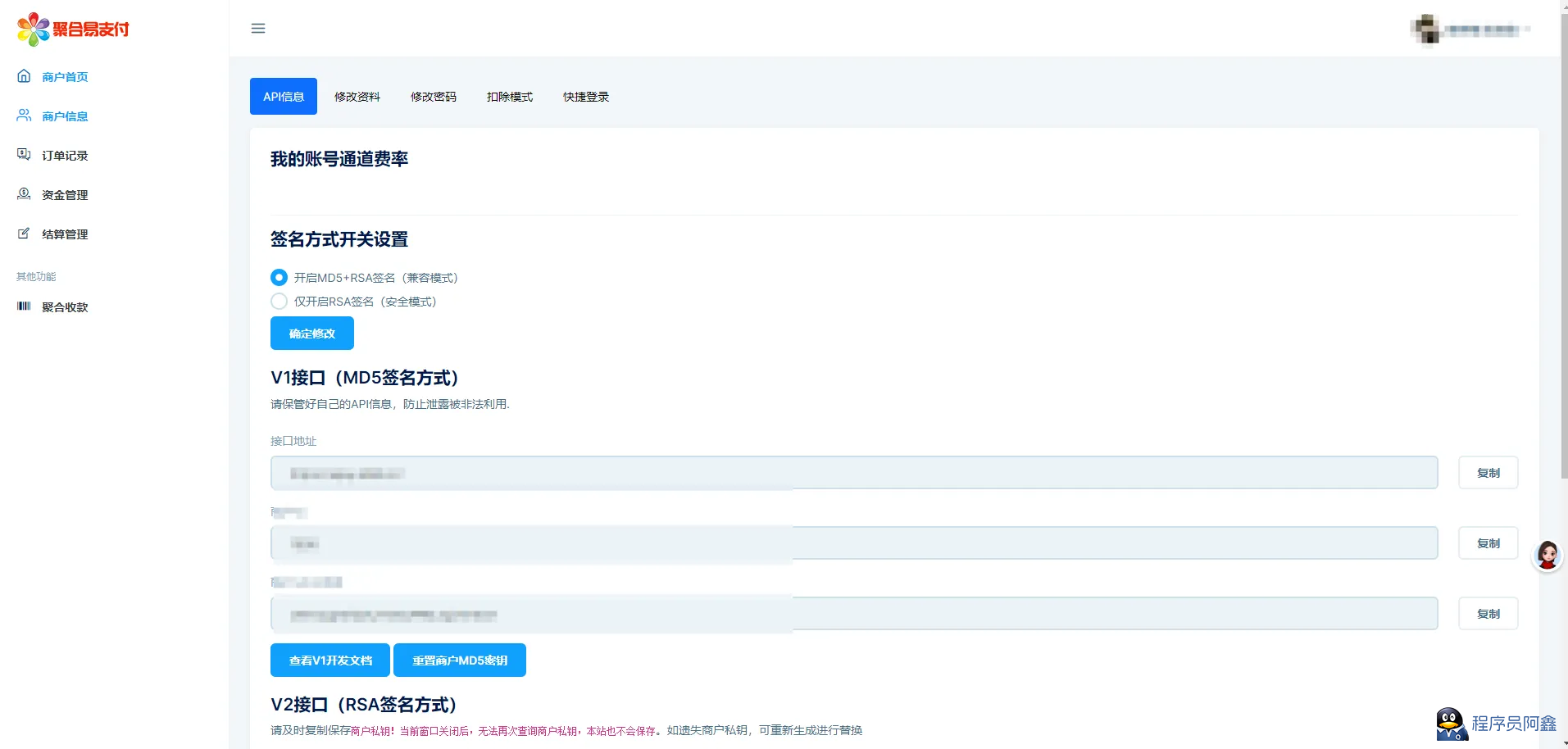Click the 商户信息 users icon
This screenshot has width=1568, height=749.
pos(24,116)
